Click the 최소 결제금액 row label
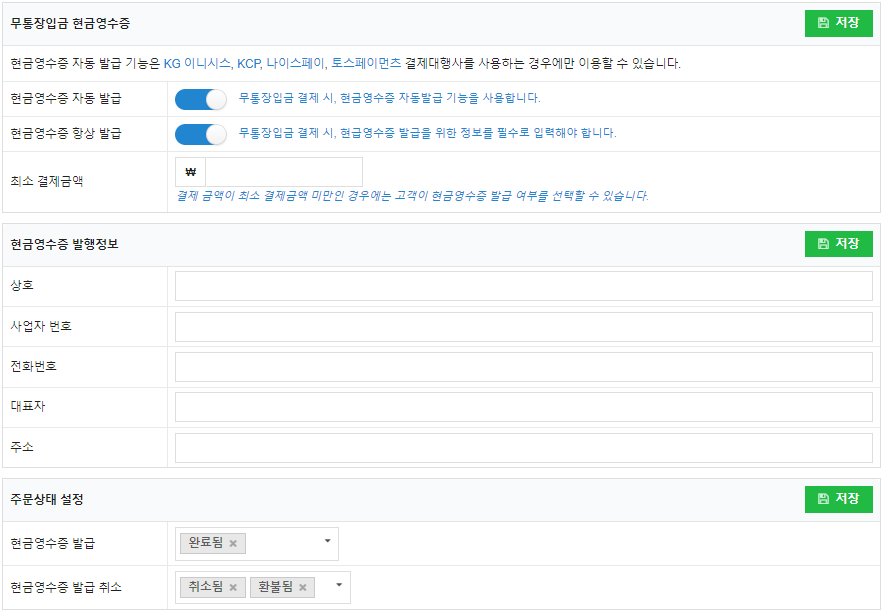This screenshot has width=884, height=614. pyautogui.click(x=47, y=182)
